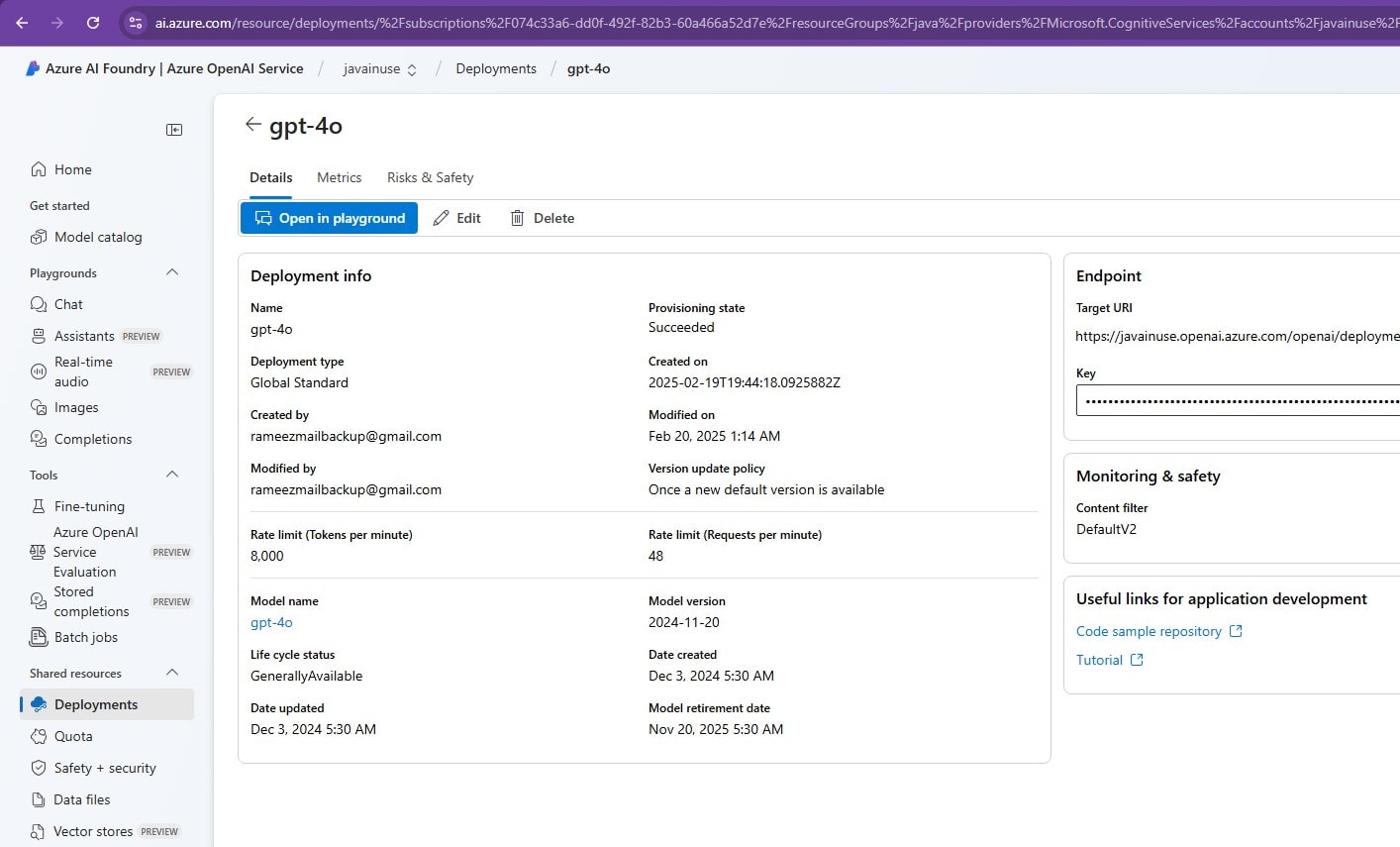The height and width of the screenshot is (847, 1400).
Task: Click the 48 requests per minute value
Action: pyautogui.click(x=655, y=556)
